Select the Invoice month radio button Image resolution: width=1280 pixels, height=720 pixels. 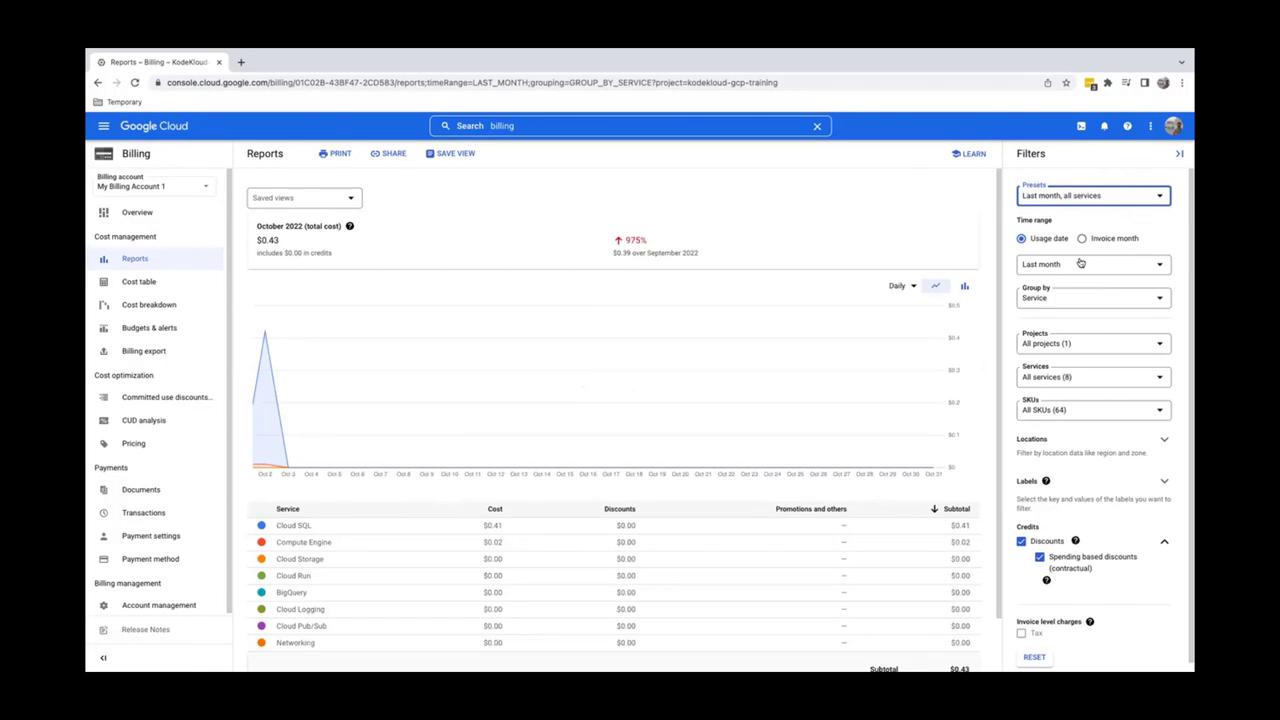(x=1082, y=239)
